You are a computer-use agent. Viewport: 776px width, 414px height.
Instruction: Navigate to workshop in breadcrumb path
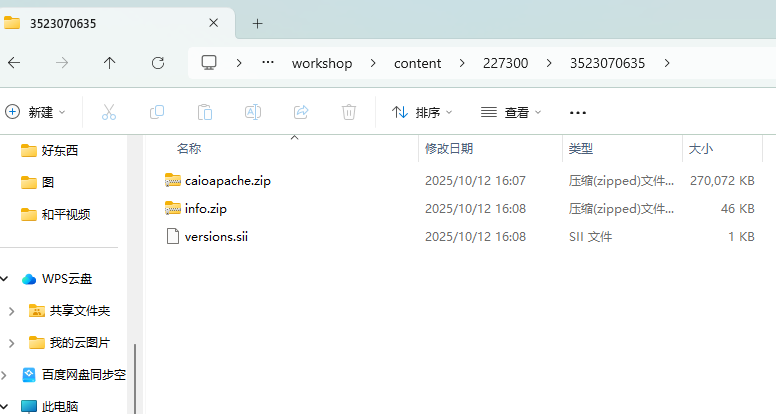[322, 63]
